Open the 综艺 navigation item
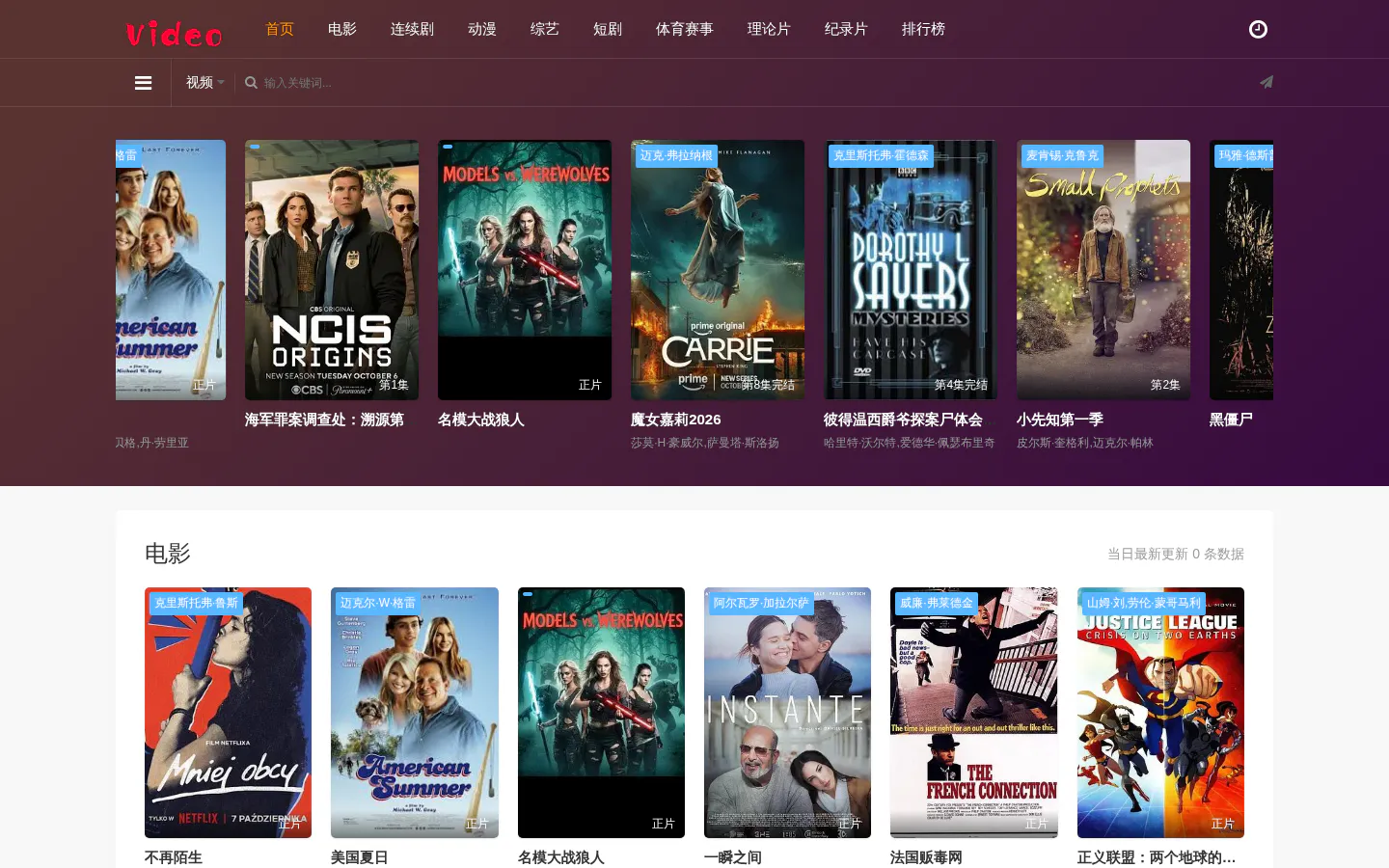Viewport: 1389px width, 868px height. coord(545,29)
